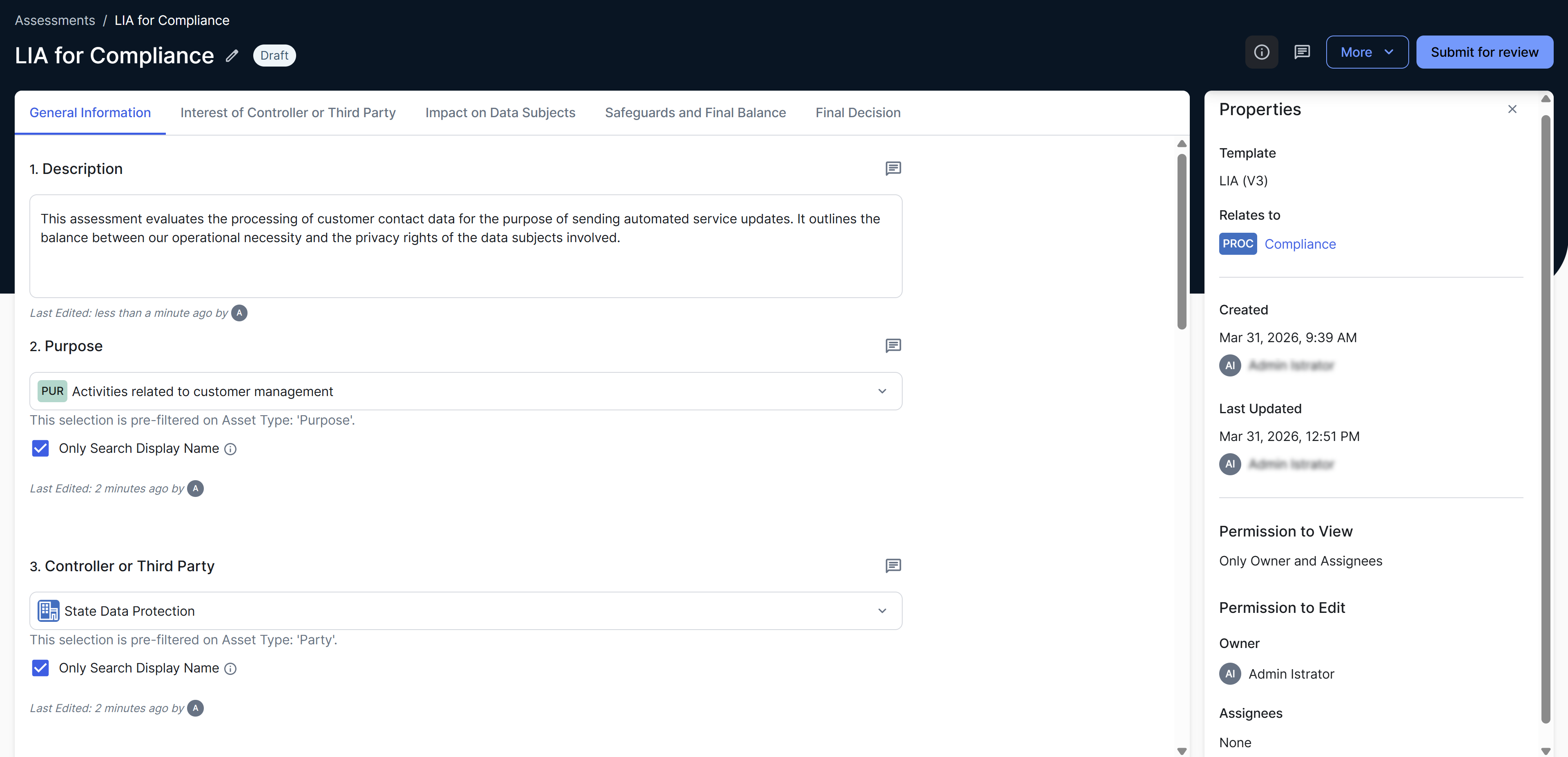Screen dimensions: 1568x757
Task: Open the Final Decision tab
Action: tap(858, 112)
